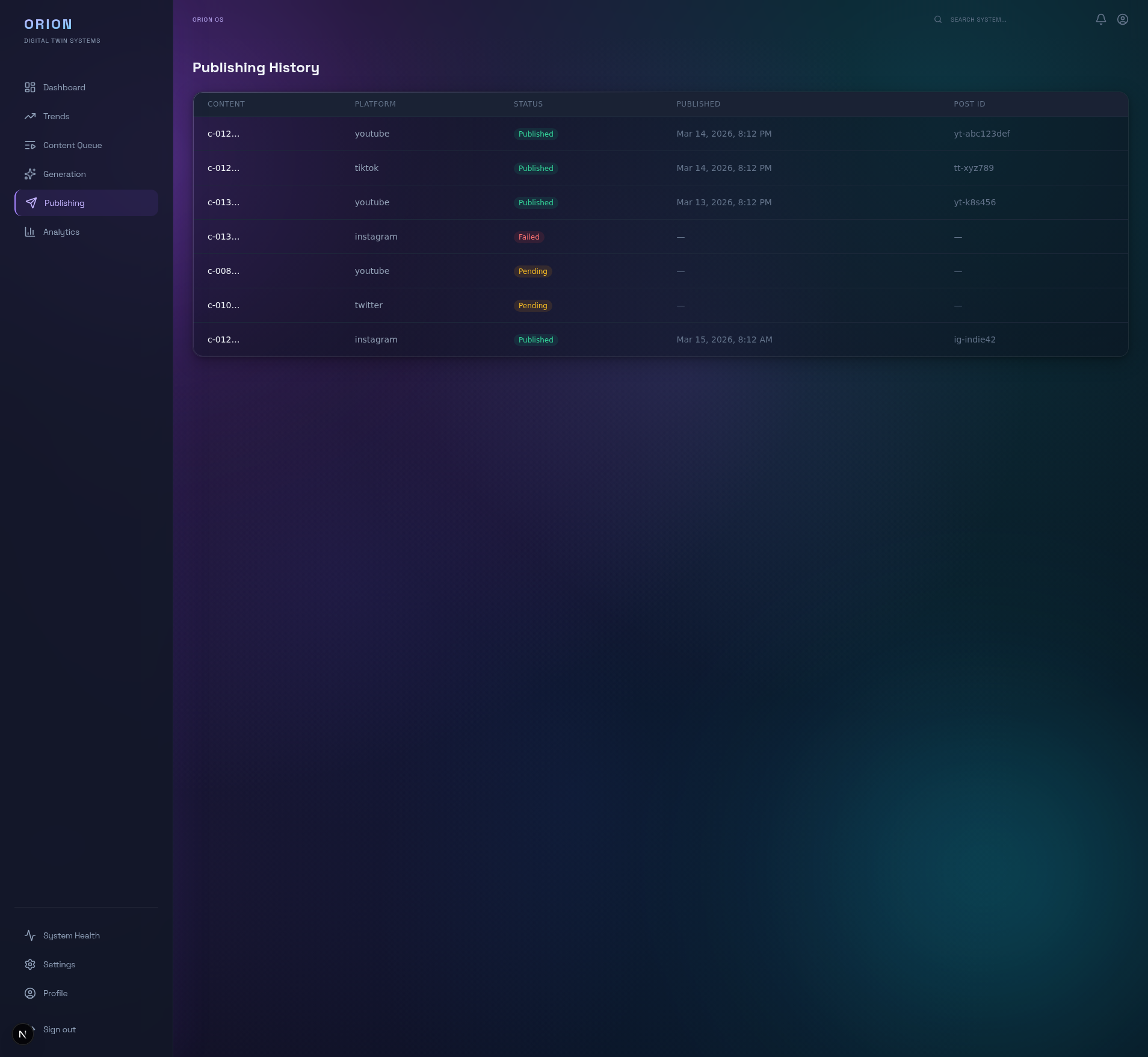
Task: Click Pending badge on twitter row
Action: [x=532, y=306]
